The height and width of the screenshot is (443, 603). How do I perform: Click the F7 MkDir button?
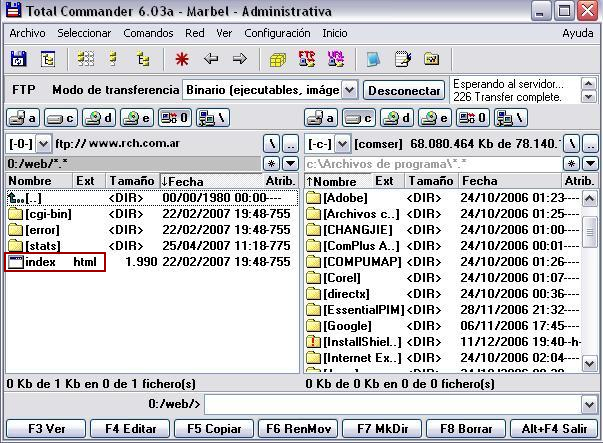[382, 428]
